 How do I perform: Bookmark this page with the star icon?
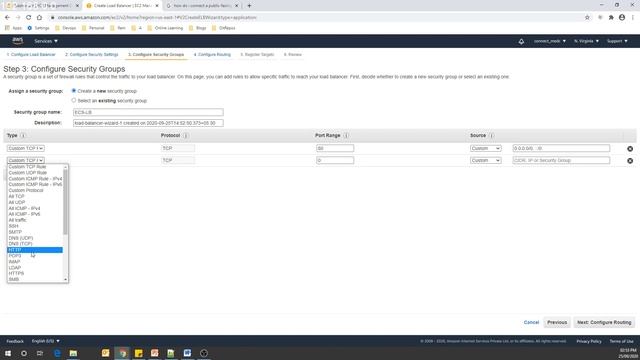587,18
